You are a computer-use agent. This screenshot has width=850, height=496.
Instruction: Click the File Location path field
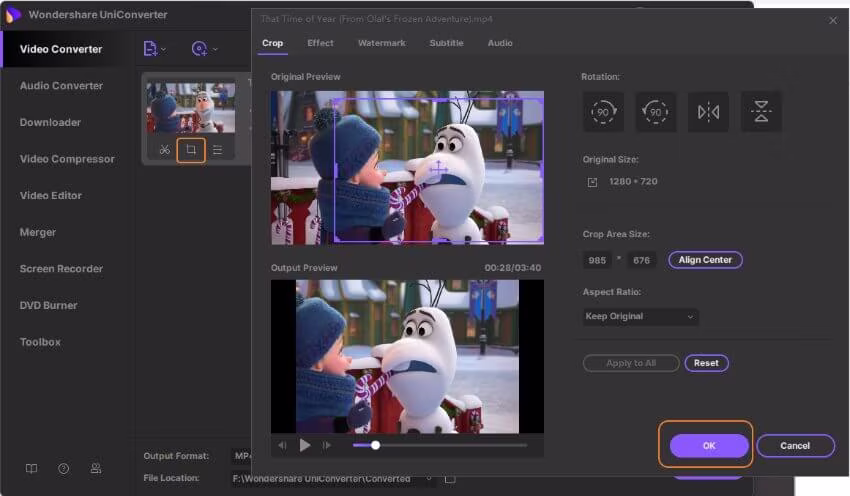click(x=331, y=479)
